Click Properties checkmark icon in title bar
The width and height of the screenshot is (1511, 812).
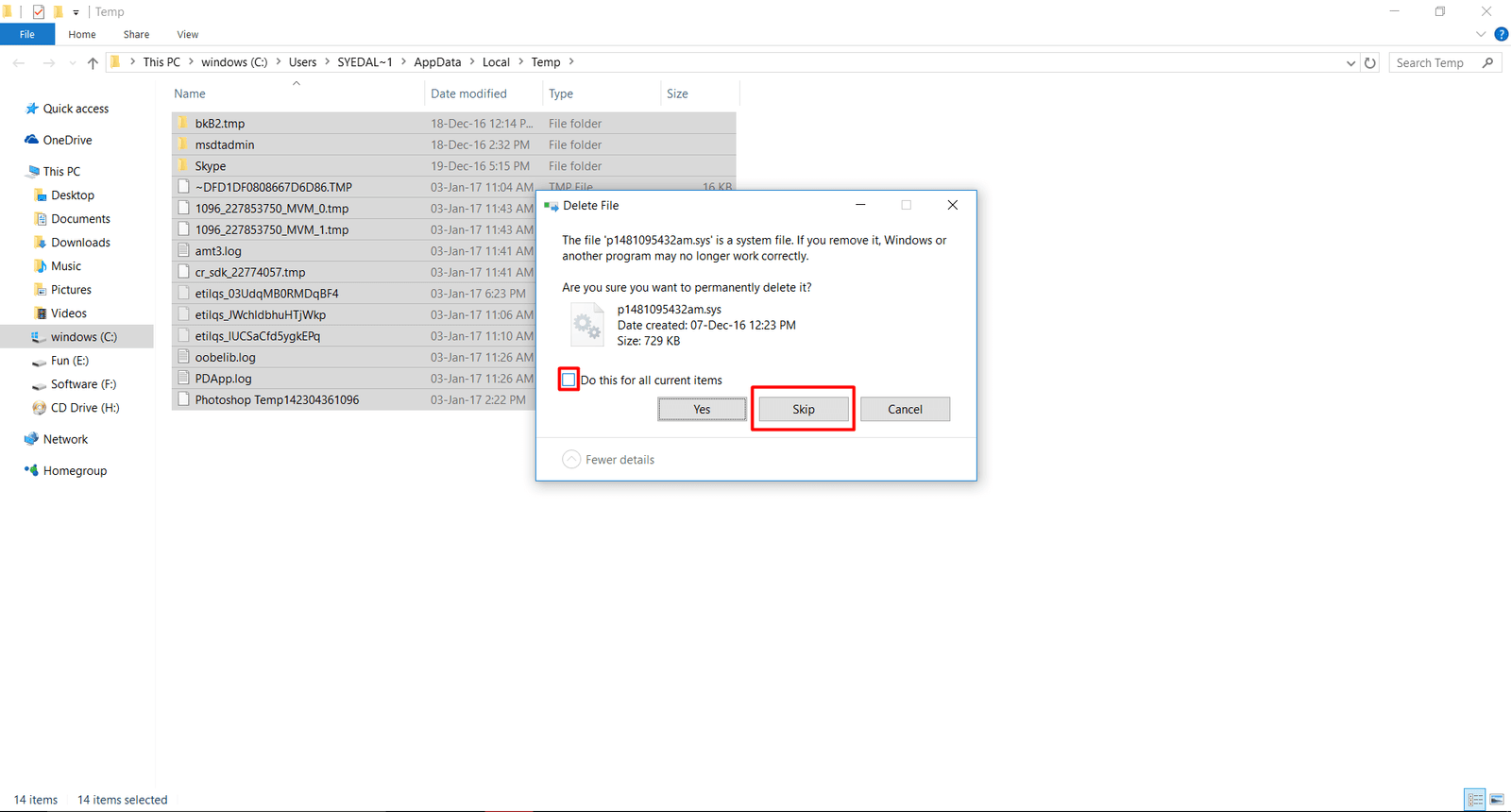pyautogui.click(x=39, y=12)
